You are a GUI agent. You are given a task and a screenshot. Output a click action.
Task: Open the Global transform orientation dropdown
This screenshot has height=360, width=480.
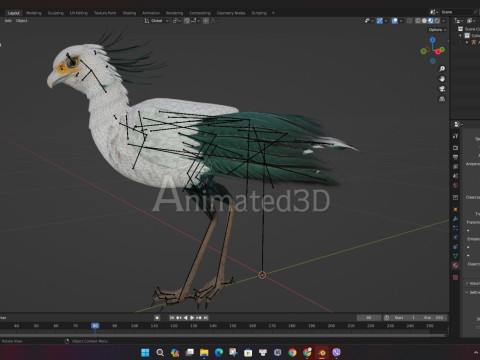[x=157, y=21]
